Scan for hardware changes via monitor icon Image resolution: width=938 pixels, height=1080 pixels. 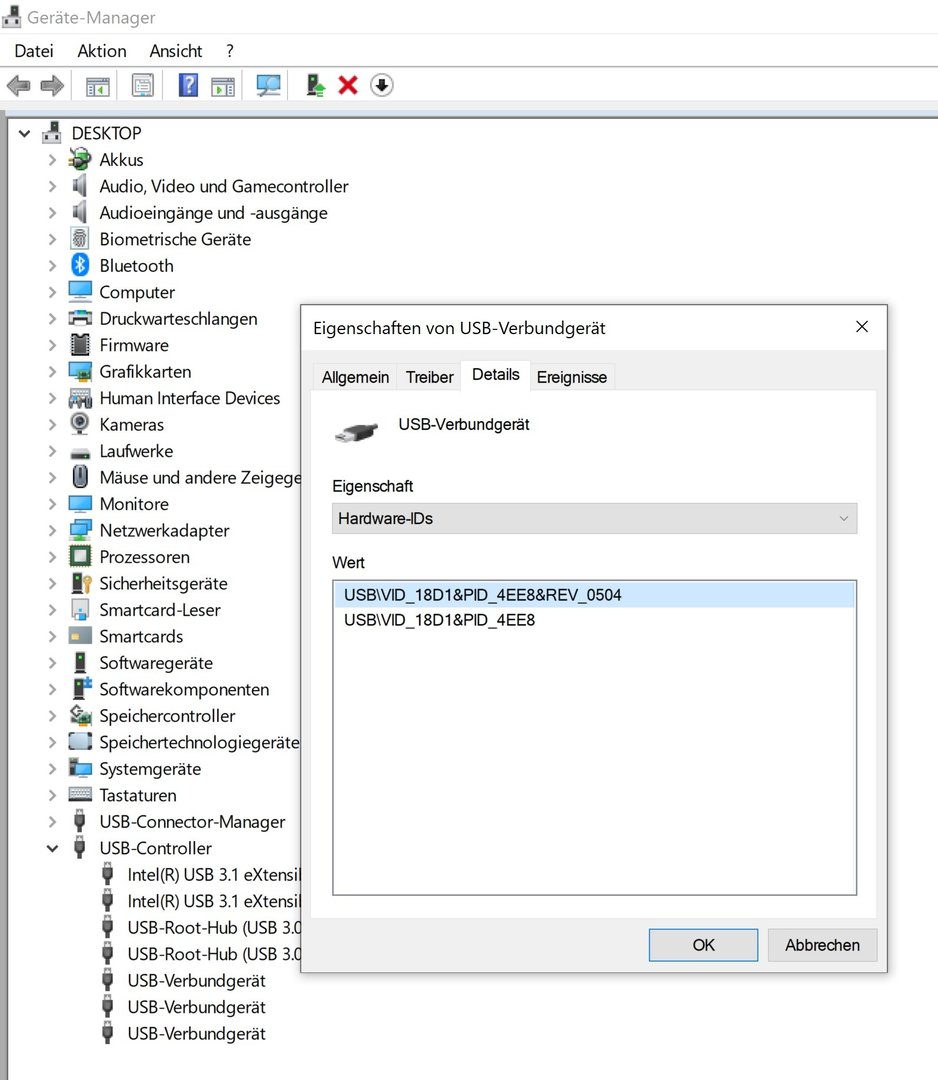(x=268, y=86)
